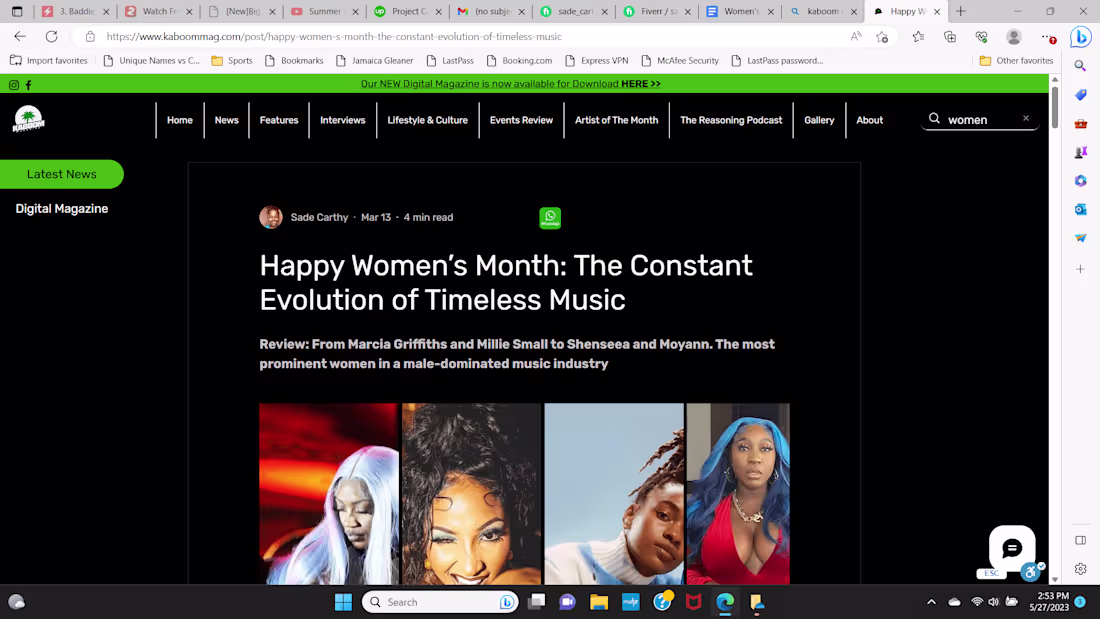The image size is (1100, 619).
Task: Open The Reasoning Podcast menu item
Action: [x=731, y=119]
